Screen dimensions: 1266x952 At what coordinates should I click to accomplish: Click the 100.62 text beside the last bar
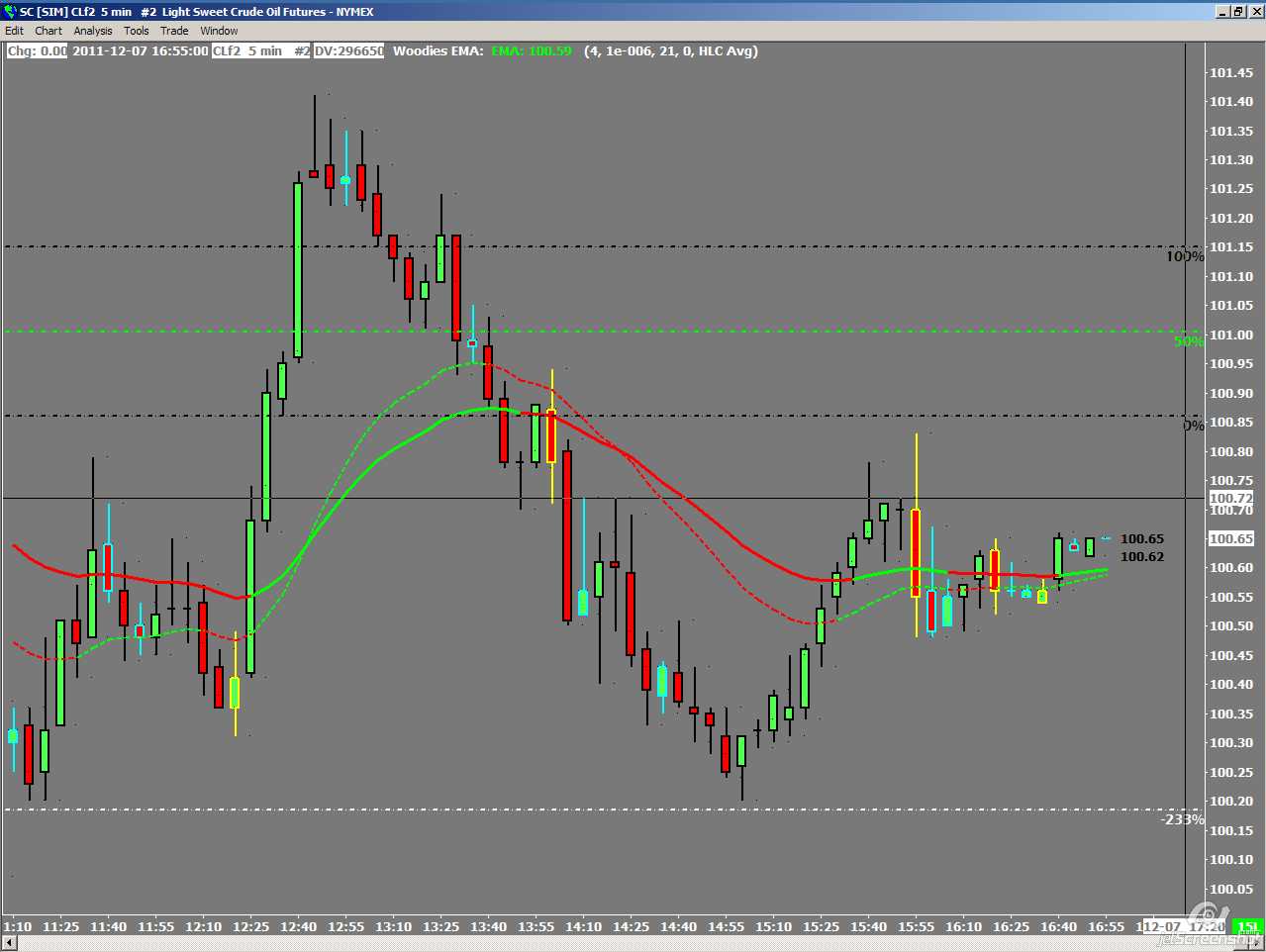point(1142,556)
